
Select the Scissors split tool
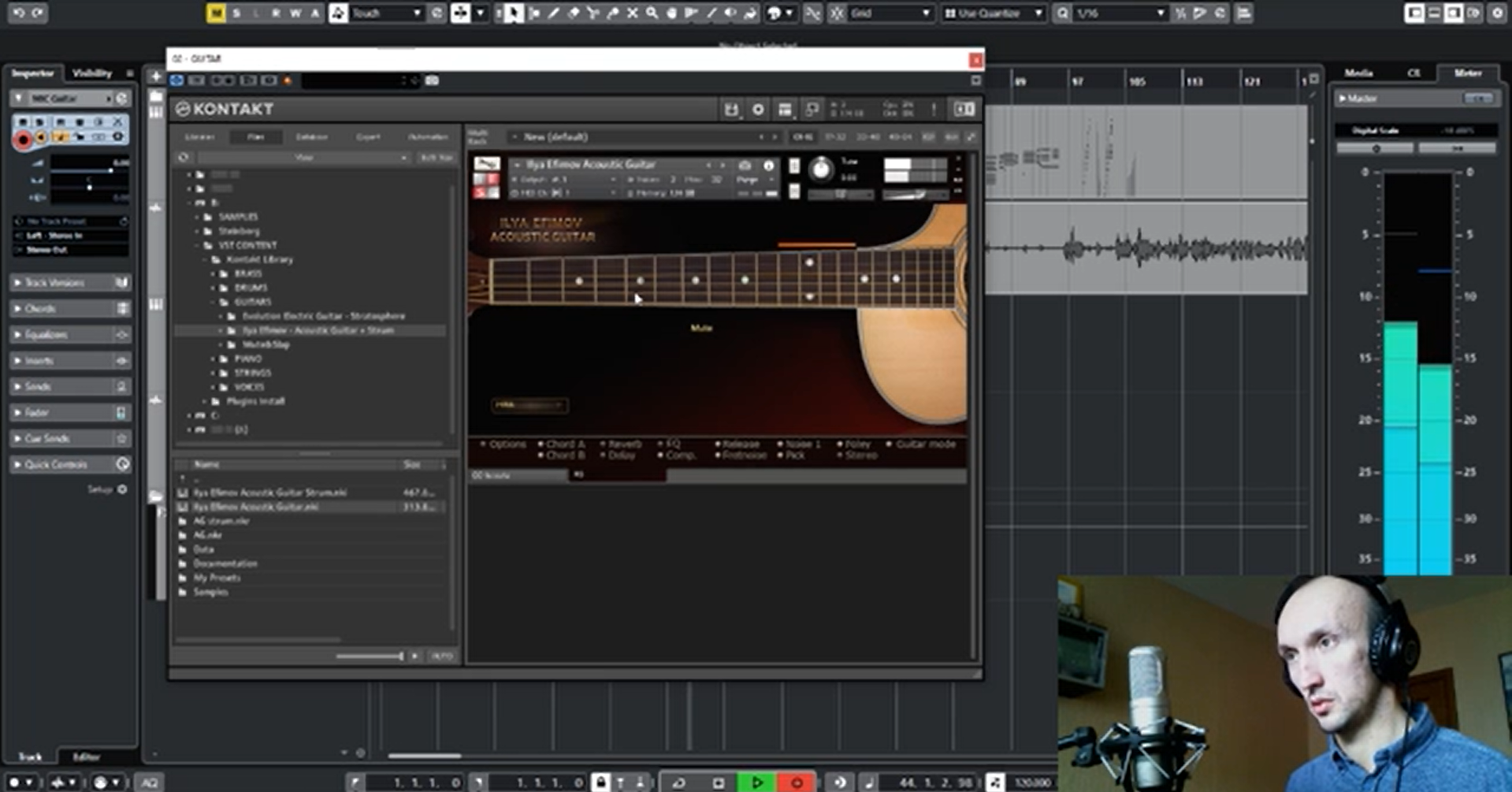593,13
